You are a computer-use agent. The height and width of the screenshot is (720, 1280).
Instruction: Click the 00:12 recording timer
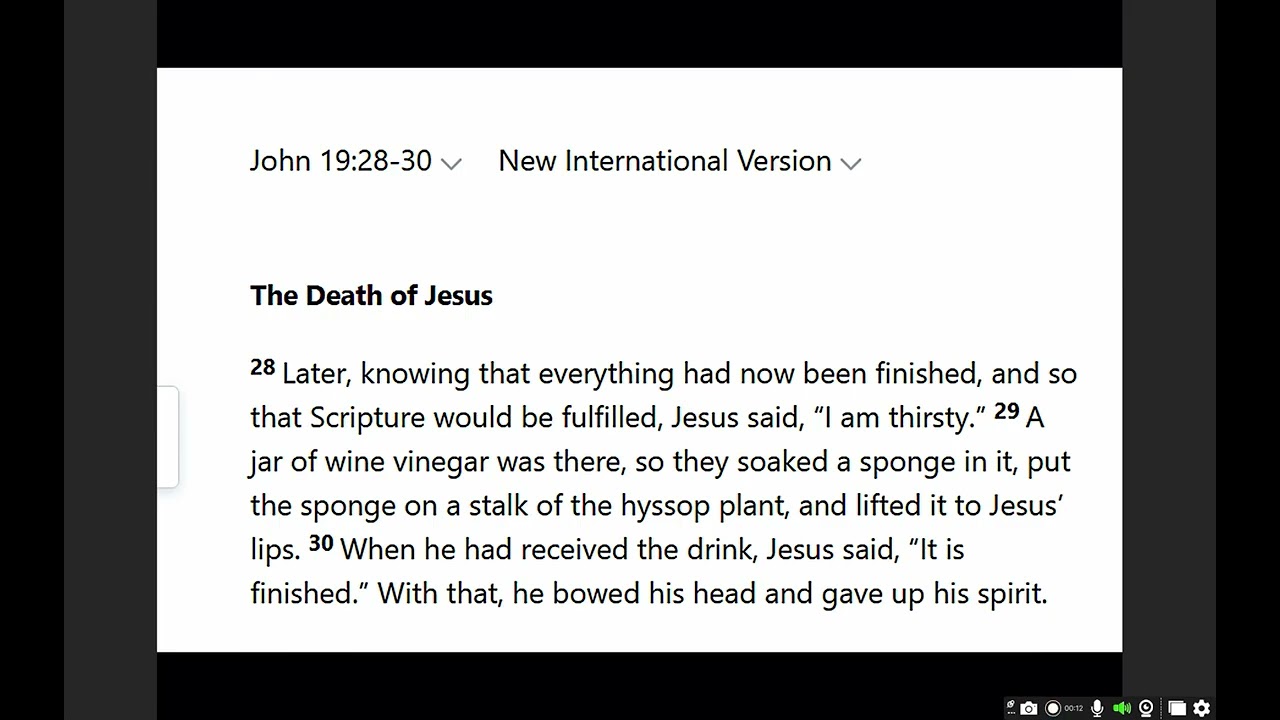point(1073,708)
